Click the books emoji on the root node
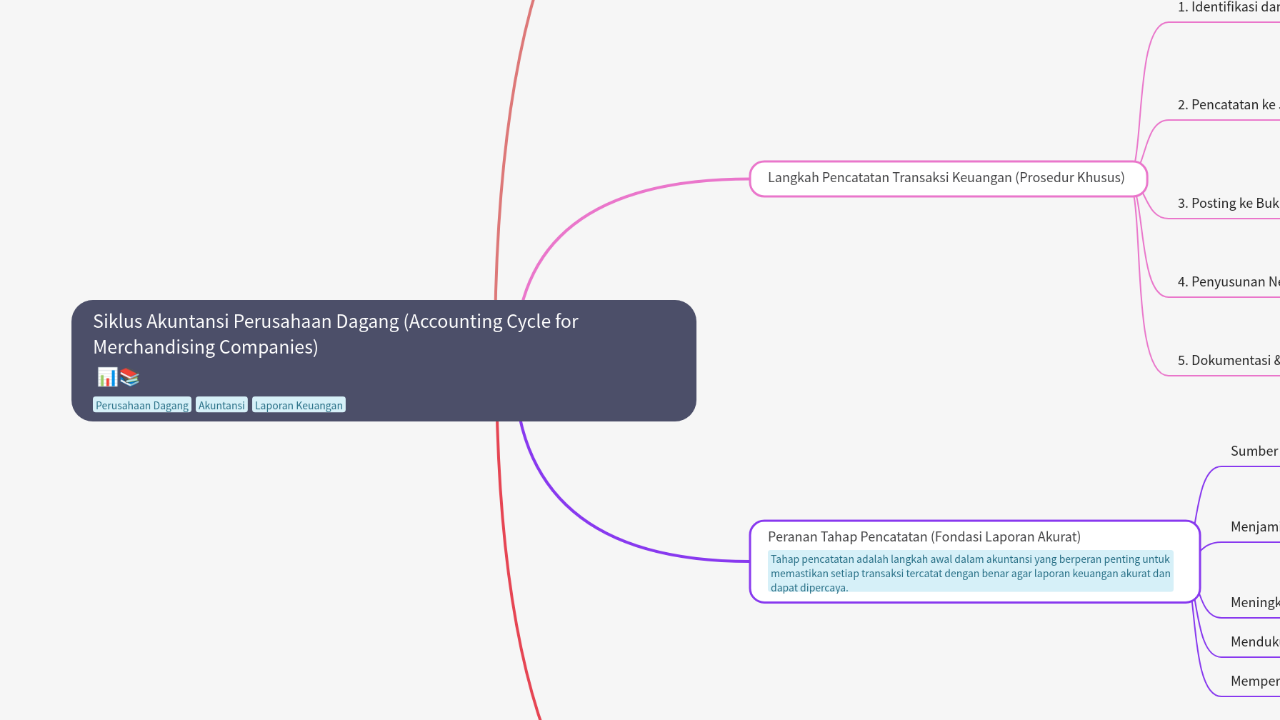This screenshot has width=1280, height=720. (x=129, y=376)
